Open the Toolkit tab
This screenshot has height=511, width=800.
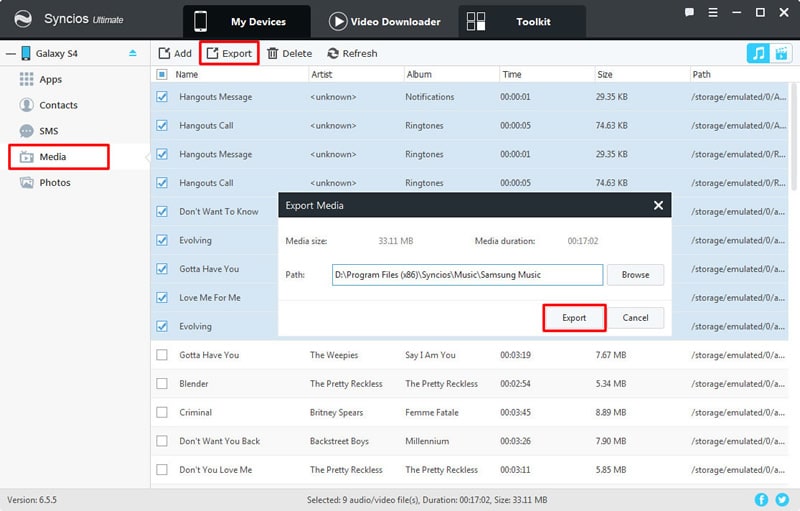(x=522, y=21)
